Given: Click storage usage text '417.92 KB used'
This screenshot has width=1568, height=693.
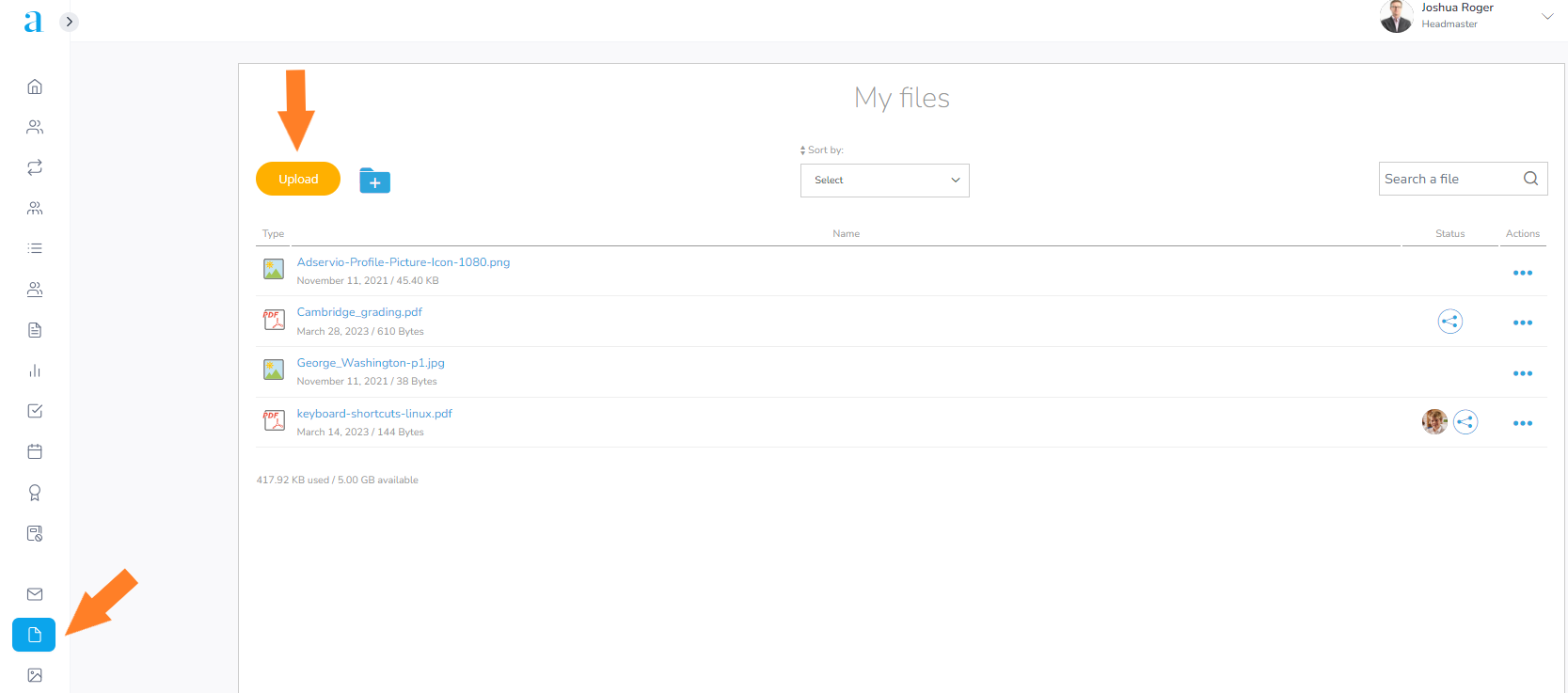Looking at the screenshot, I should coord(293,480).
